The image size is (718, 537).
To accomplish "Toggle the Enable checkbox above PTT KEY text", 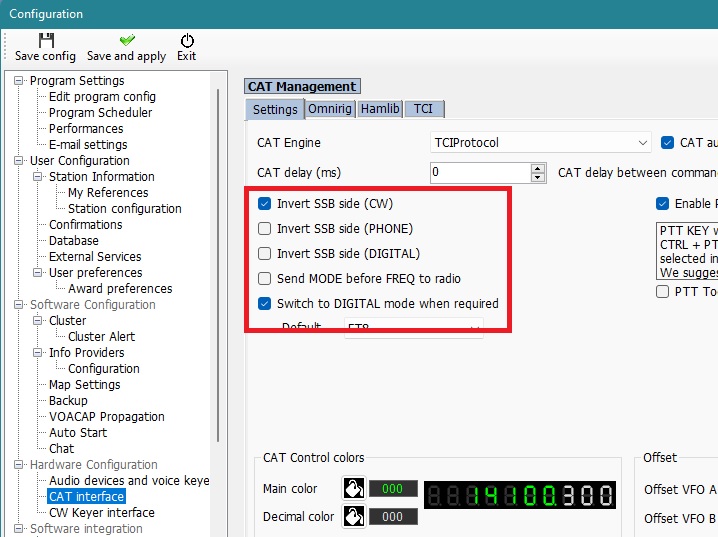I will pos(662,203).
